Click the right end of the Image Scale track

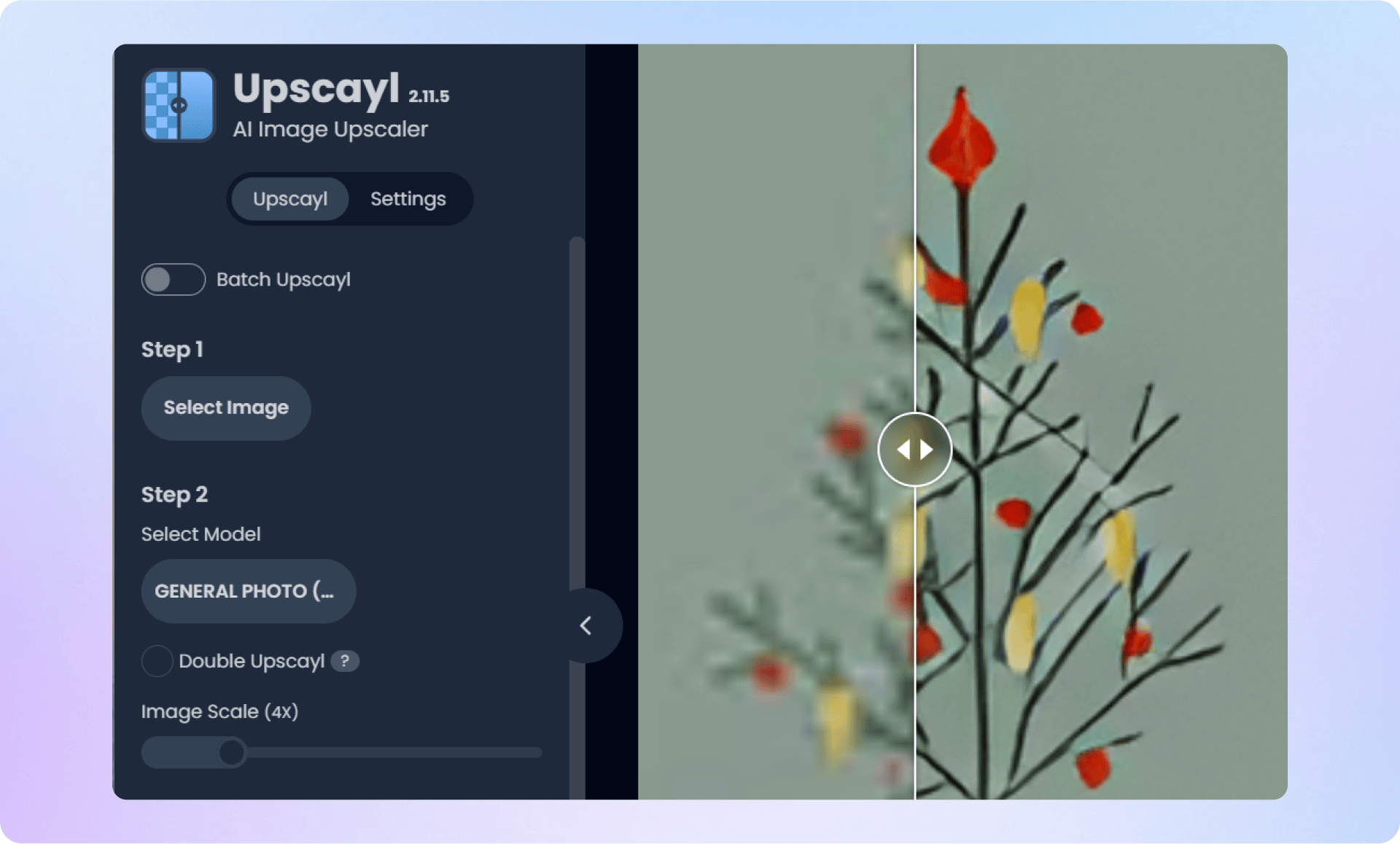tap(537, 752)
